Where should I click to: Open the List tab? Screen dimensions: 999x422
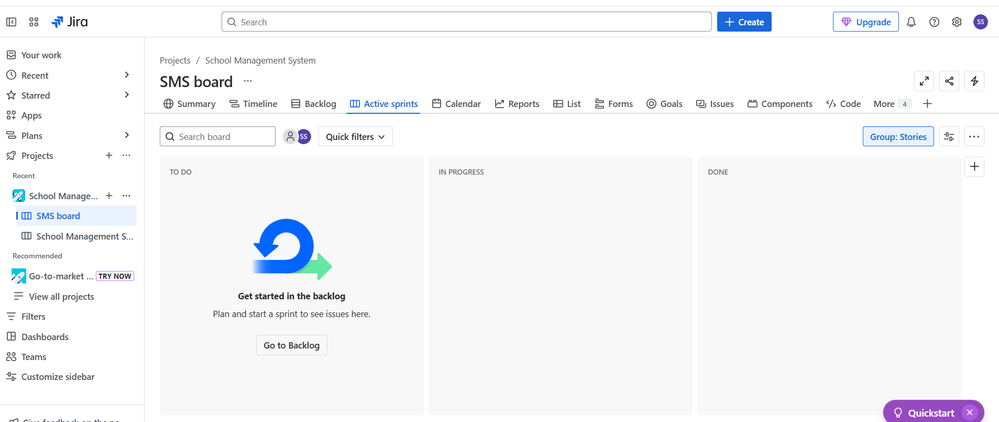pos(567,104)
